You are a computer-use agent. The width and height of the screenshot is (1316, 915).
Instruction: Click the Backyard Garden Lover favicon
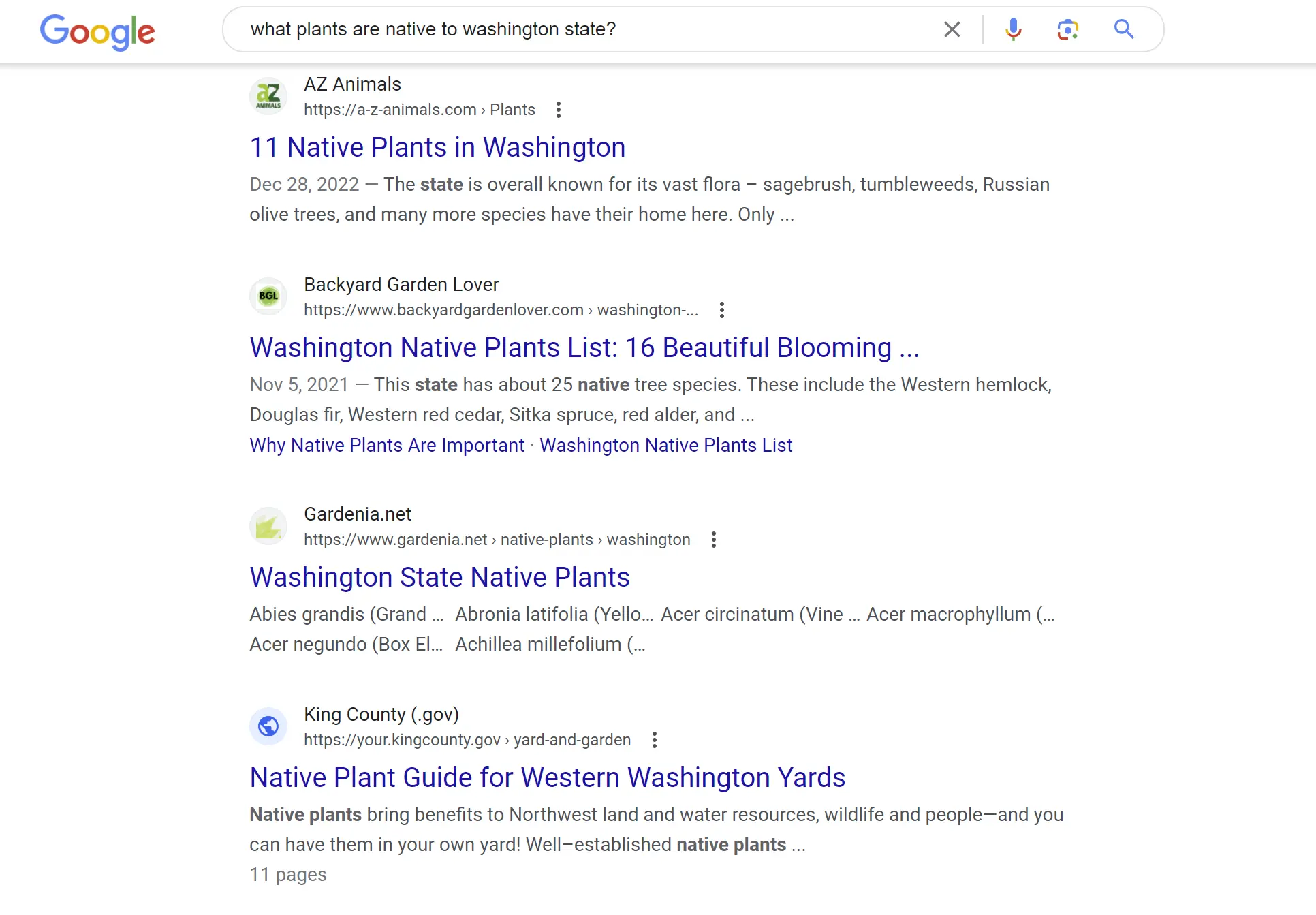pyautogui.click(x=268, y=296)
